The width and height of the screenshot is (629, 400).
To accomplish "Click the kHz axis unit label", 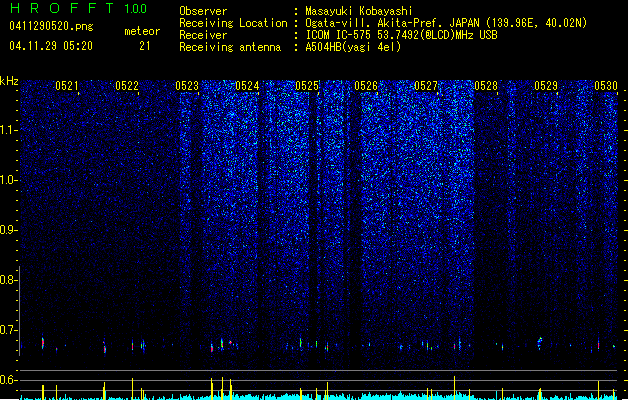I will (9, 81).
